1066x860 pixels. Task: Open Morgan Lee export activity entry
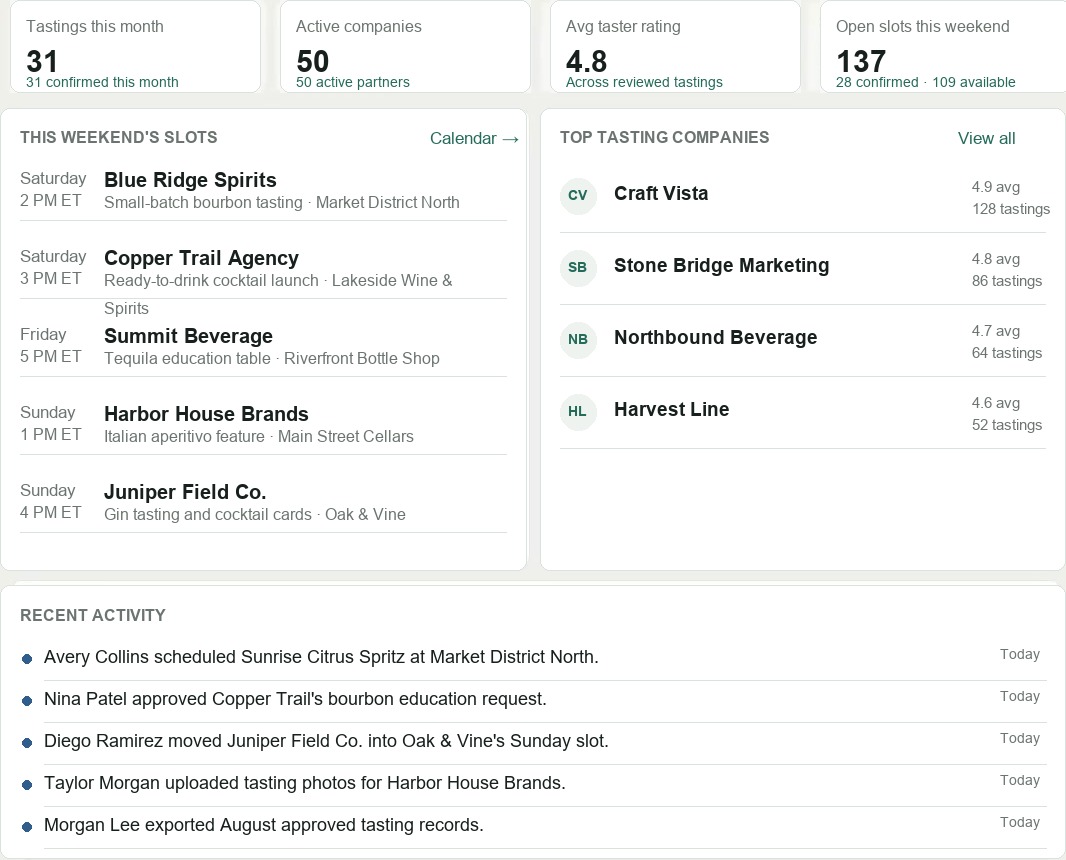click(x=264, y=825)
